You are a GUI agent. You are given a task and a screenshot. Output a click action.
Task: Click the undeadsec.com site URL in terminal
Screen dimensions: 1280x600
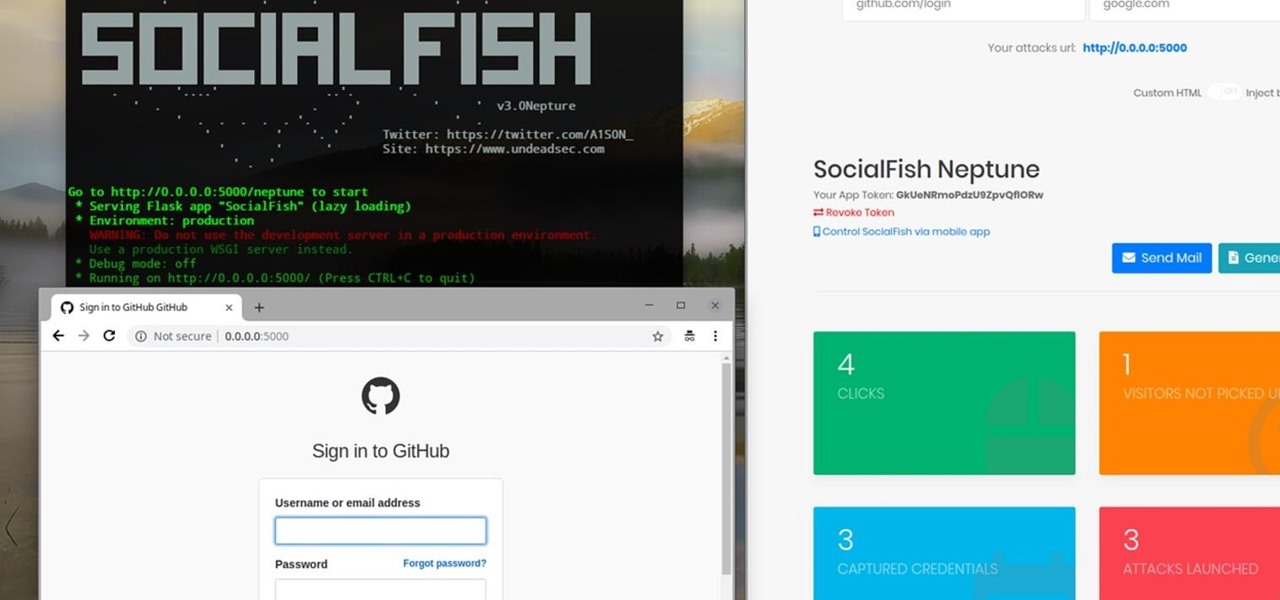514,149
